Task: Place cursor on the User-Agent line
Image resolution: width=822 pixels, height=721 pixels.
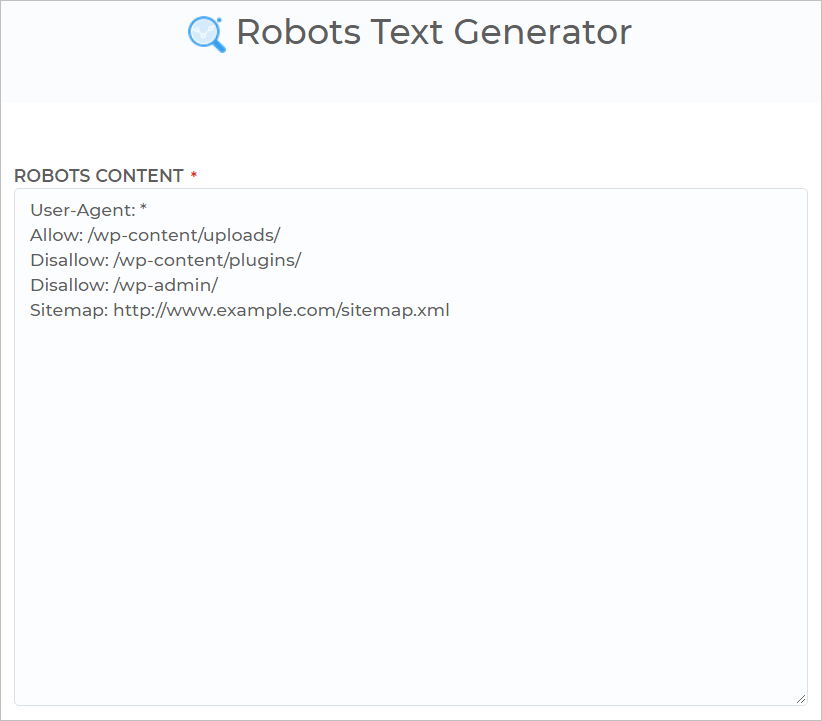Action: pyautogui.click(x=89, y=210)
